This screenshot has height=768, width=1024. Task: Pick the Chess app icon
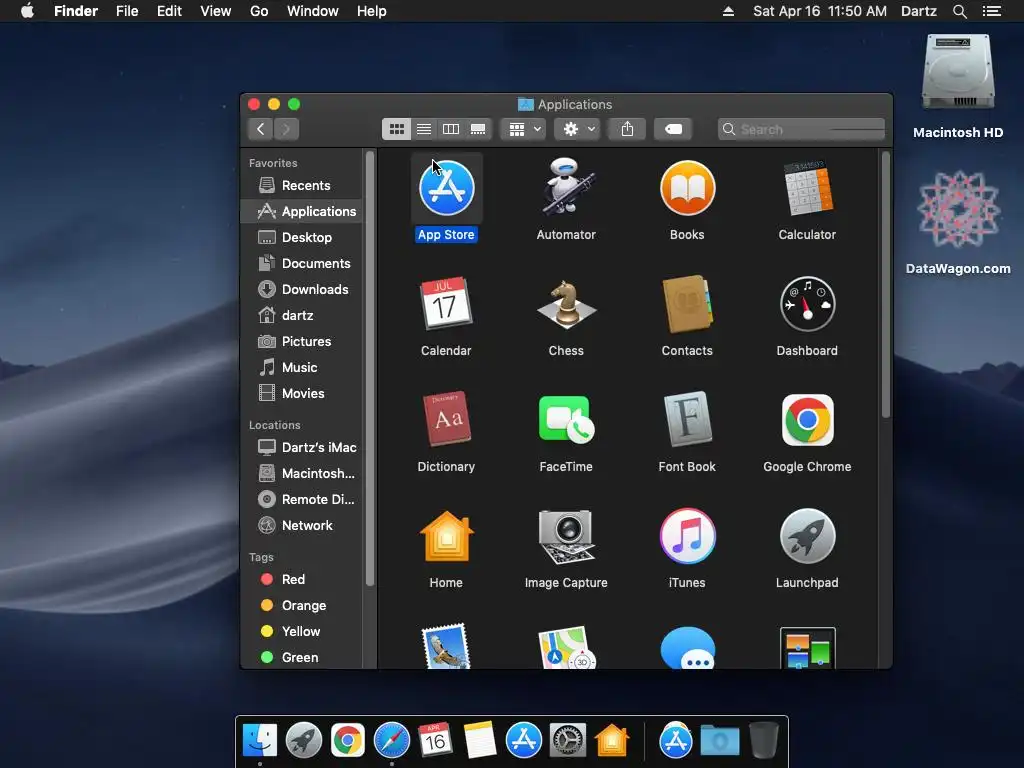[x=566, y=304]
